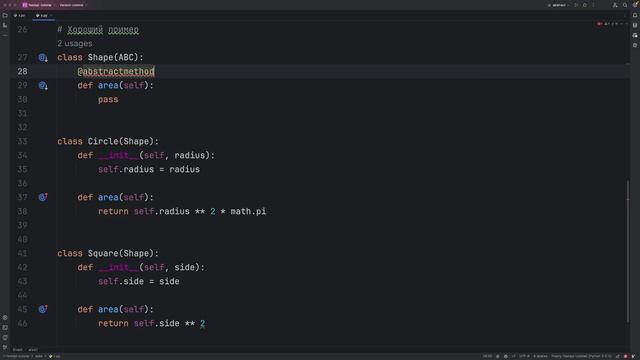Open the UTF-8 file encoding selector in status bar

(x=524, y=356)
